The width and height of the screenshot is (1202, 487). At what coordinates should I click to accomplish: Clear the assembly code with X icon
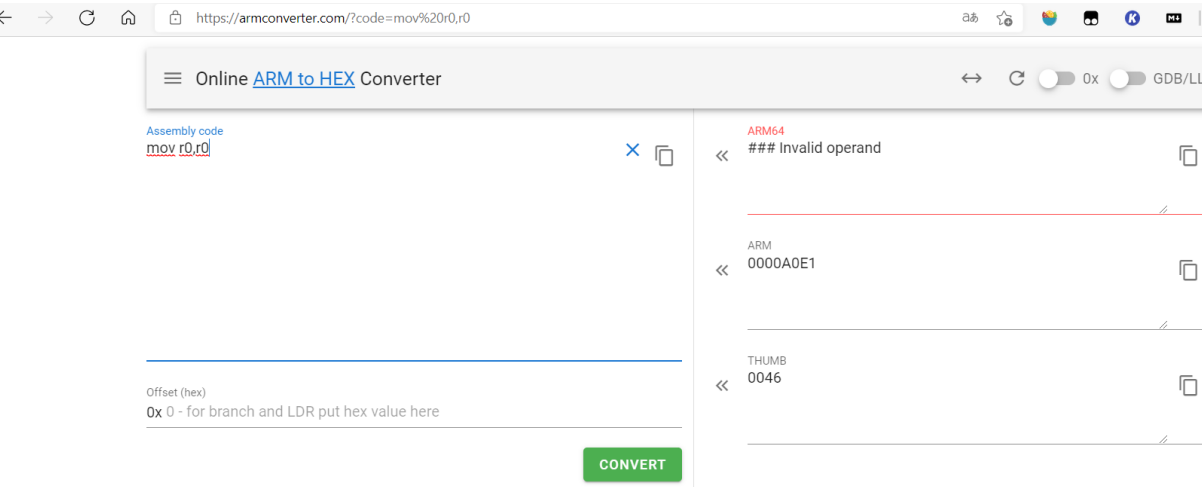[632, 150]
